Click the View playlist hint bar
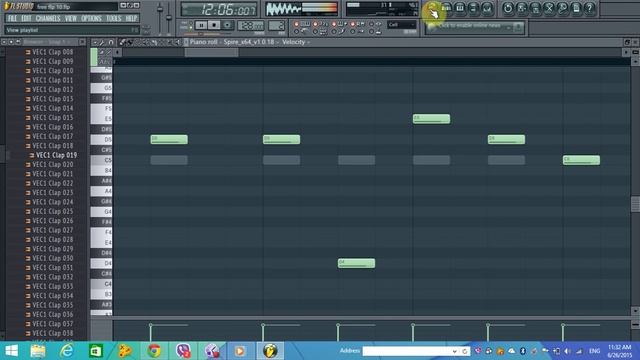This screenshot has height=360, width=640. point(72,30)
